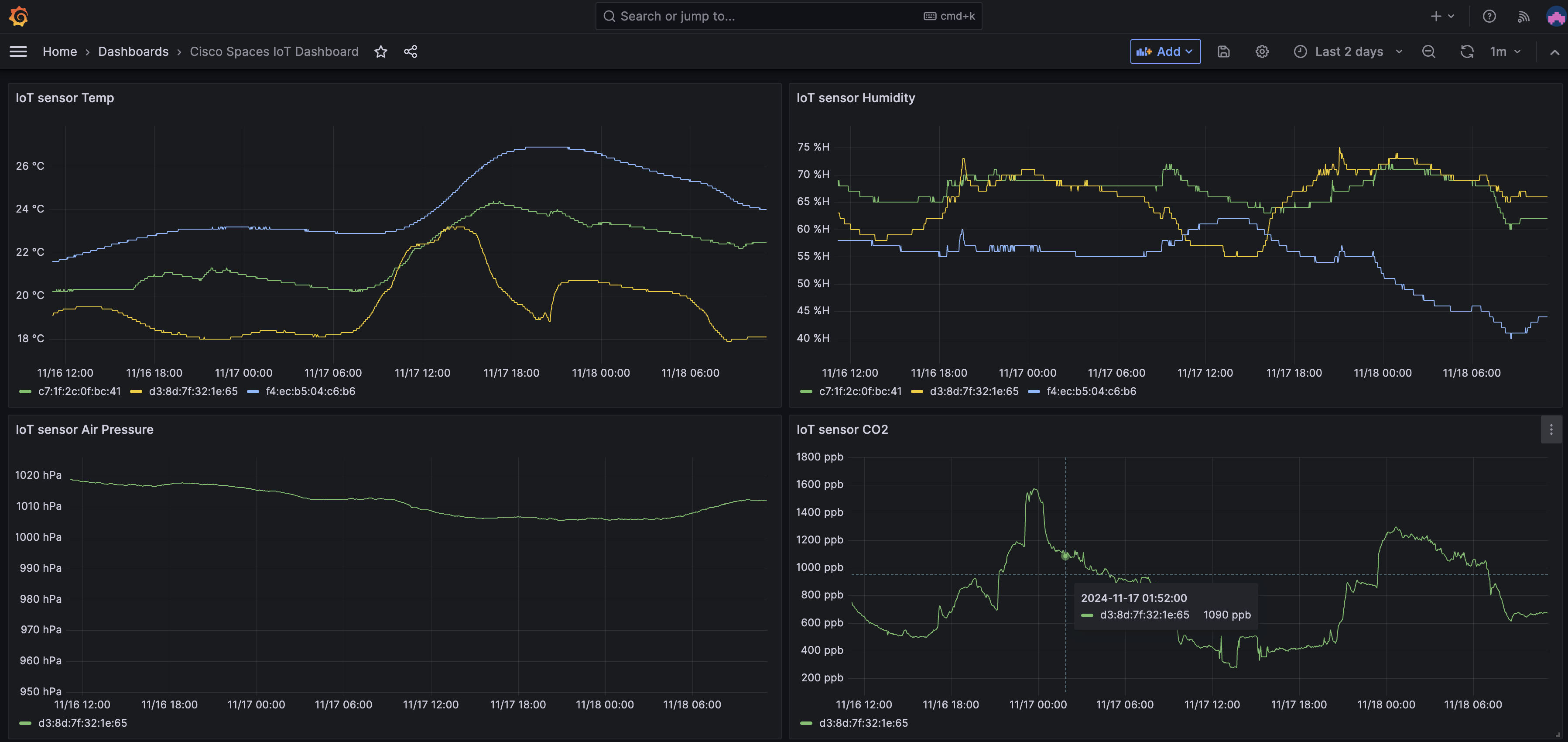Navigate to Home breadcrumb
Screen dimensions: 1568x742
click(60, 52)
